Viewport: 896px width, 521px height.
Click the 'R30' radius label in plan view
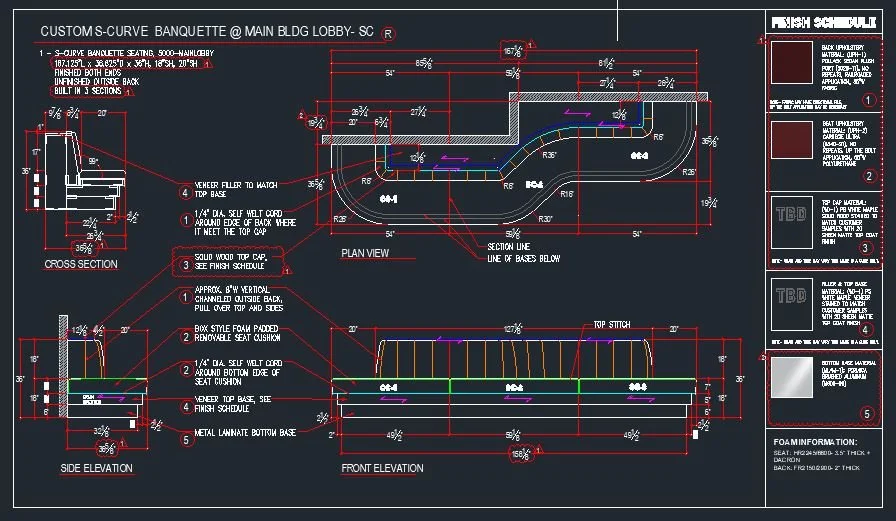pyautogui.click(x=545, y=219)
